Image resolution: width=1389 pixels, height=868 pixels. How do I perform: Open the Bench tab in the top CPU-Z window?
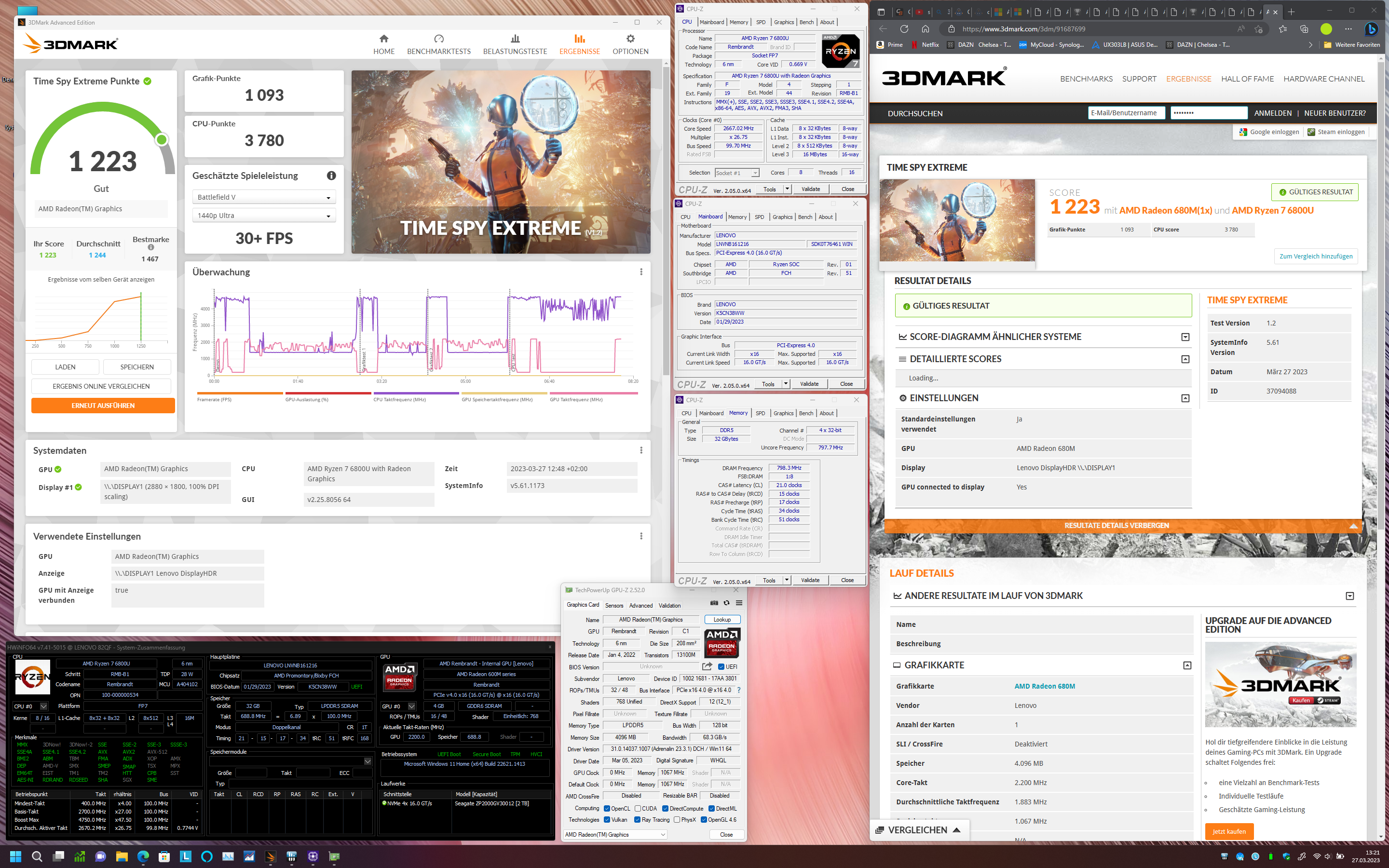[x=806, y=22]
